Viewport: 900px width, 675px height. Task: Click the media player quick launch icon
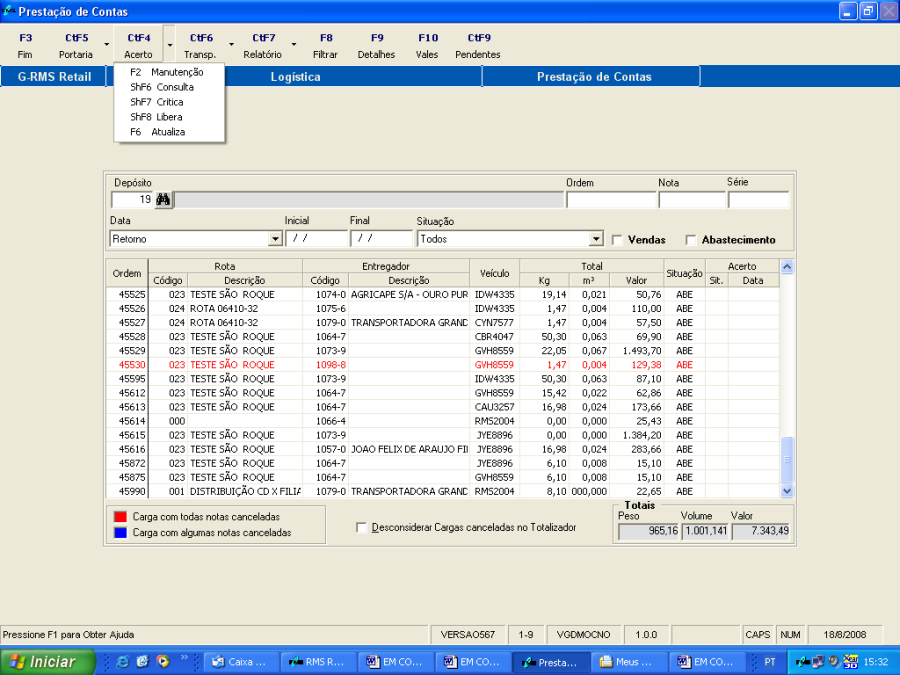point(163,662)
